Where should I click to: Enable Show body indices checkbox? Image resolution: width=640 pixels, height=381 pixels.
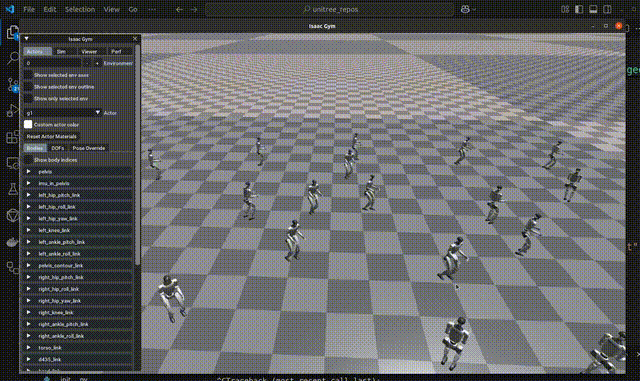[28, 160]
